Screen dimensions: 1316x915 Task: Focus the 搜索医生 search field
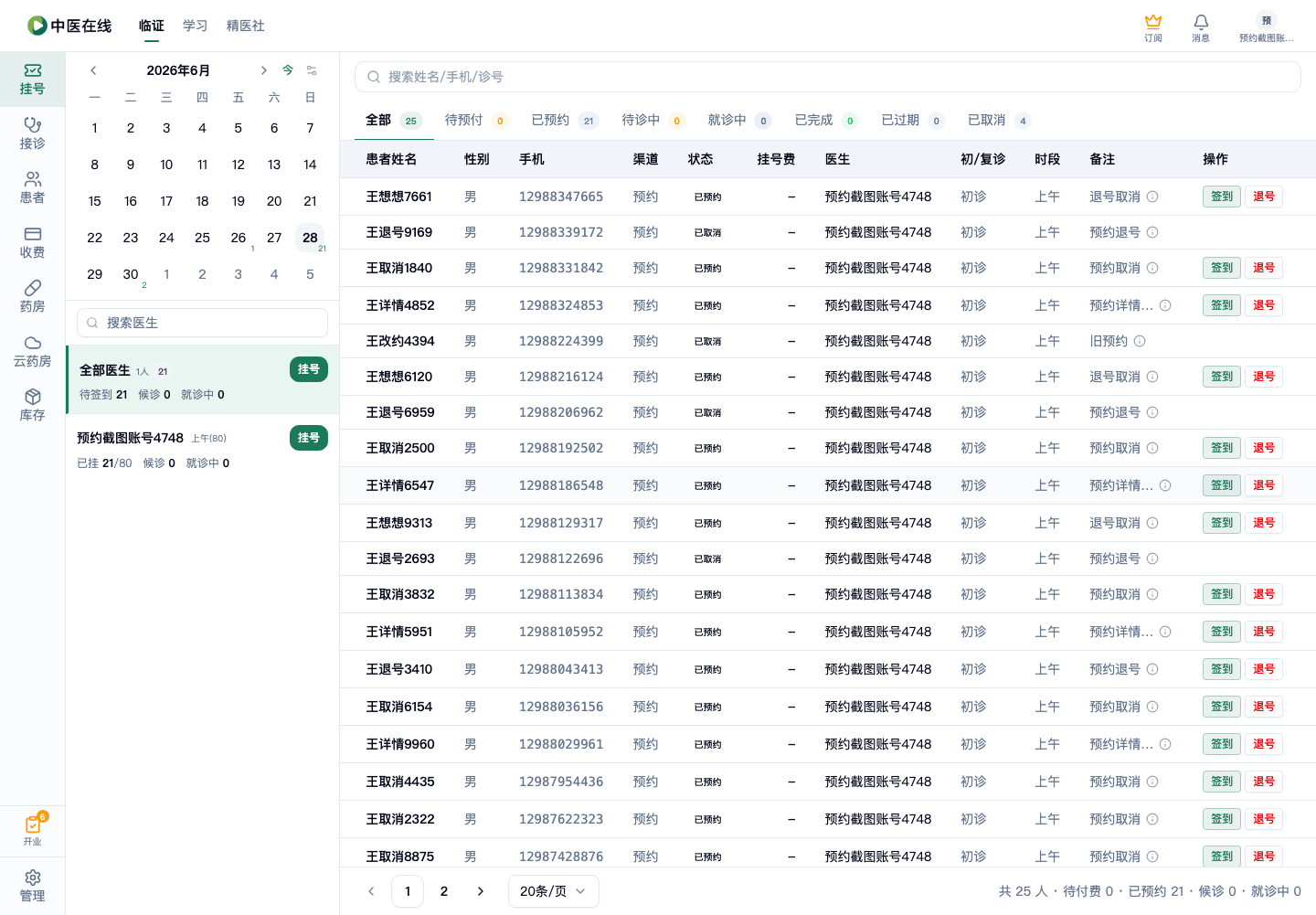click(x=202, y=323)
